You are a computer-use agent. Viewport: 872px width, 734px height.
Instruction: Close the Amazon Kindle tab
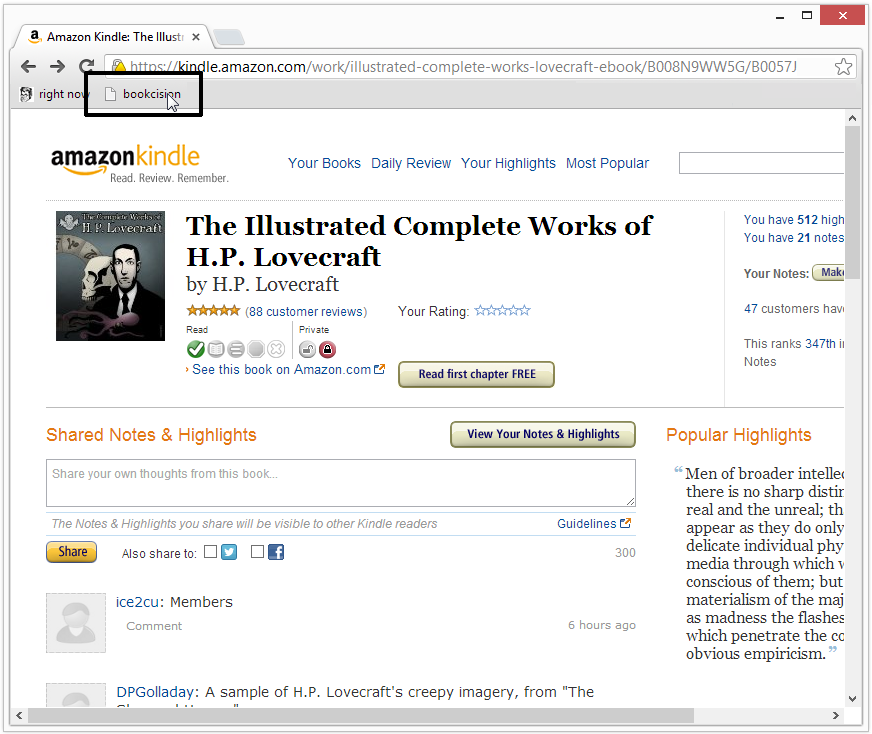tap(196, 37)
